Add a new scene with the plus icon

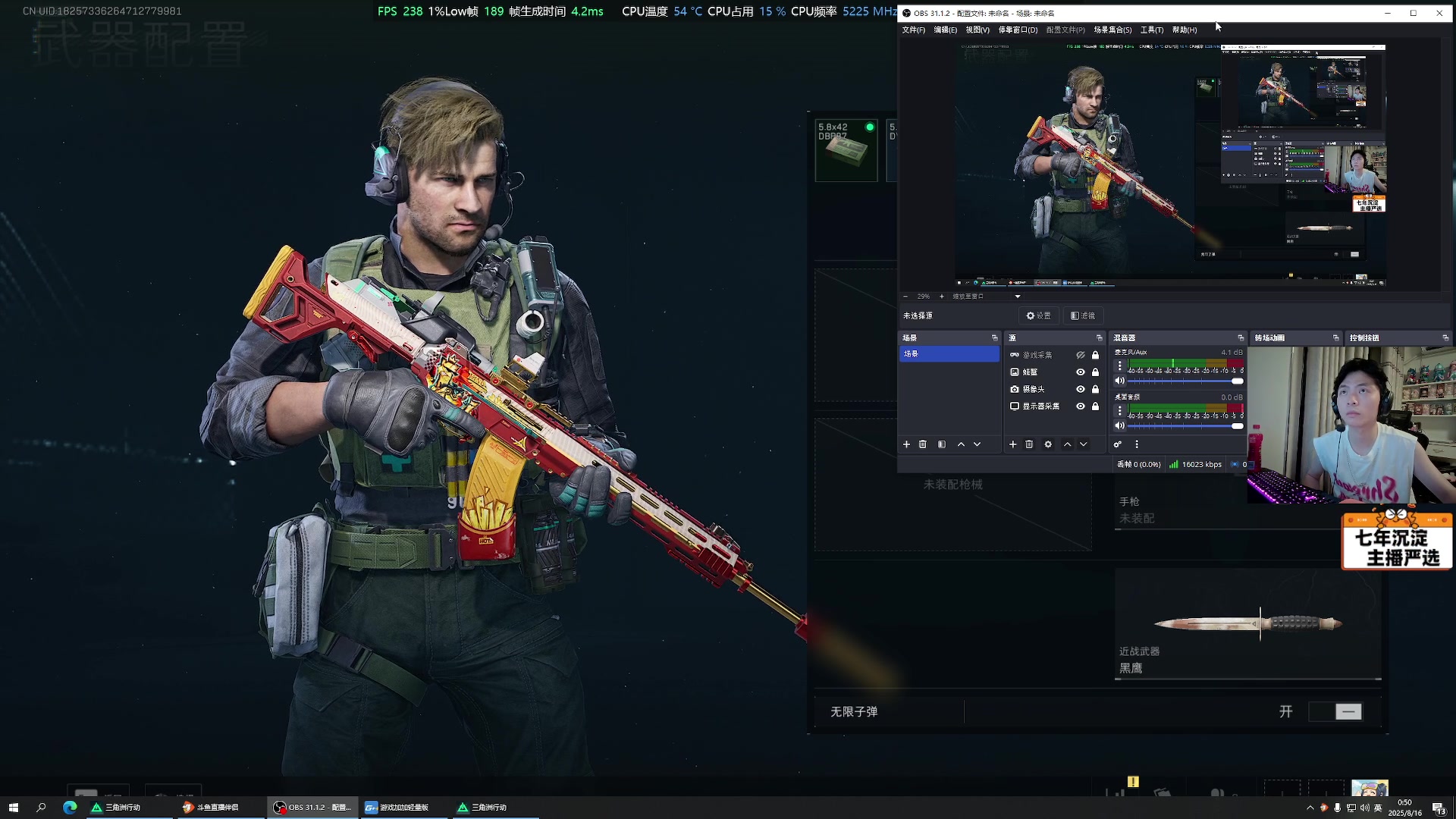pyautogui.click(x=906, y=444)
